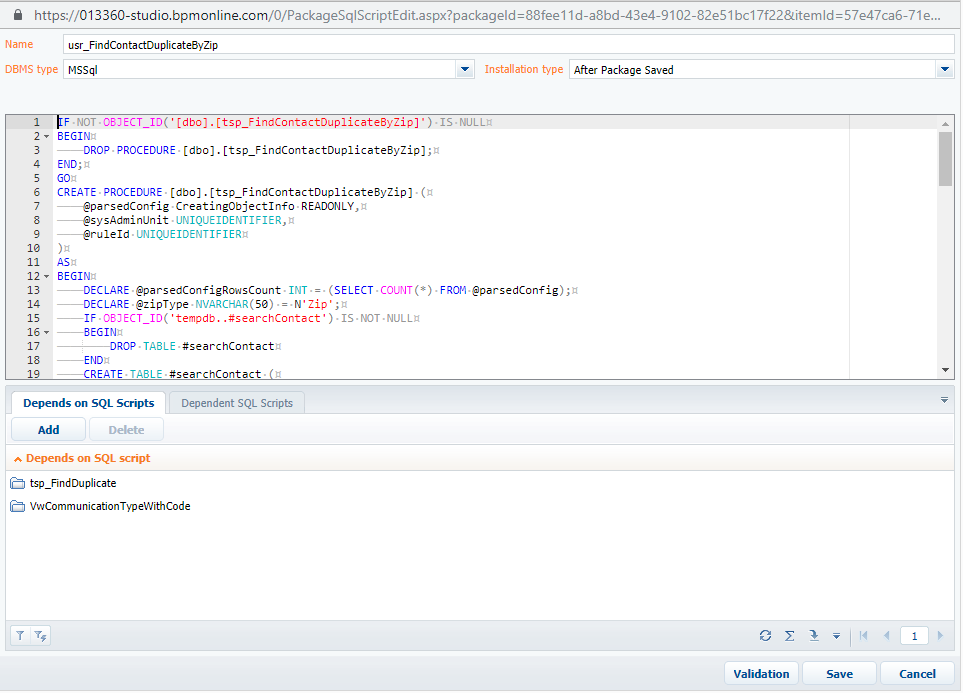Image resolution: width=963 pixels, height=693 pixels.
Task: Click the export download arrow icon
Action: tap(814, 636)
